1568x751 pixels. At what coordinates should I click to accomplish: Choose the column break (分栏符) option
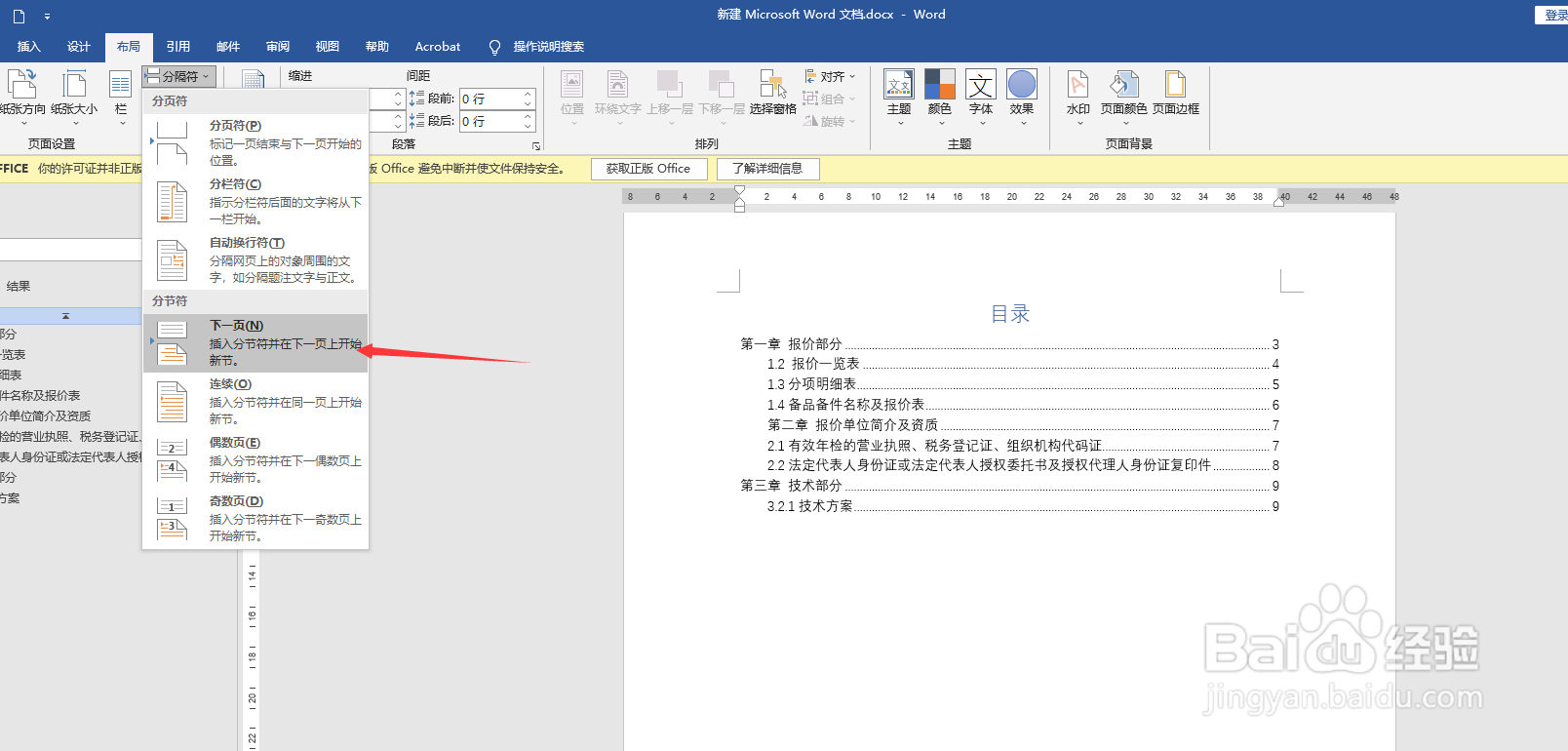[x=255, y=201]
